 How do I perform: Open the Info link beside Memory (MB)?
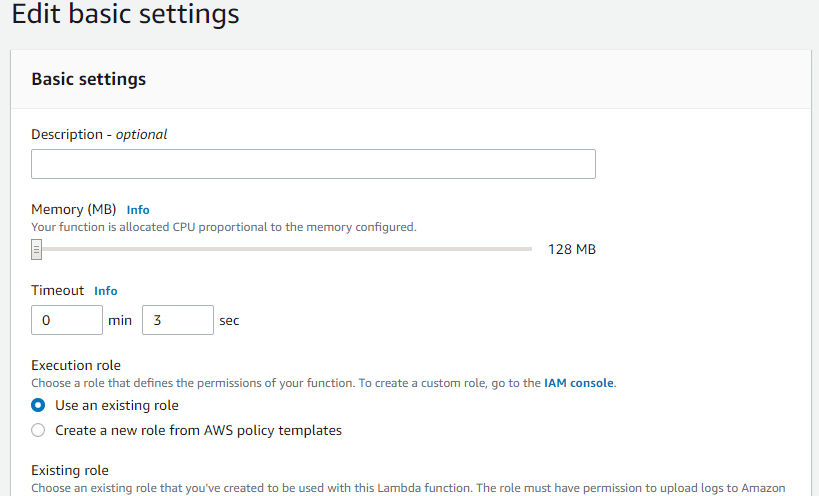pyautogui.click(x=138, y=210)
